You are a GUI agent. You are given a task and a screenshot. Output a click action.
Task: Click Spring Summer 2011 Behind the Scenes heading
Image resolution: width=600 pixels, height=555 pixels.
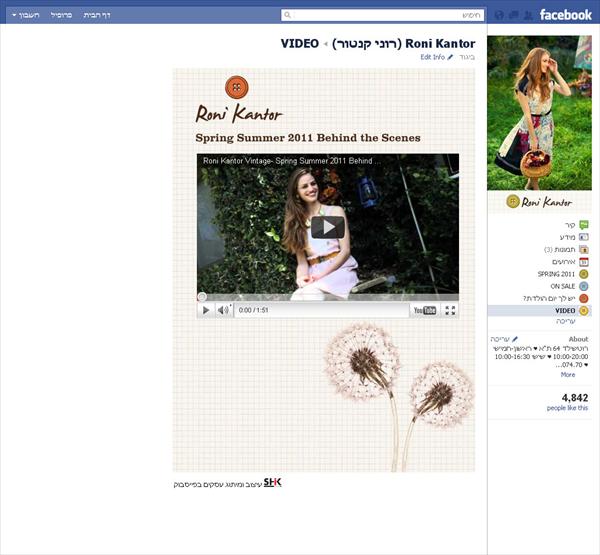click(x=308, y=138)
